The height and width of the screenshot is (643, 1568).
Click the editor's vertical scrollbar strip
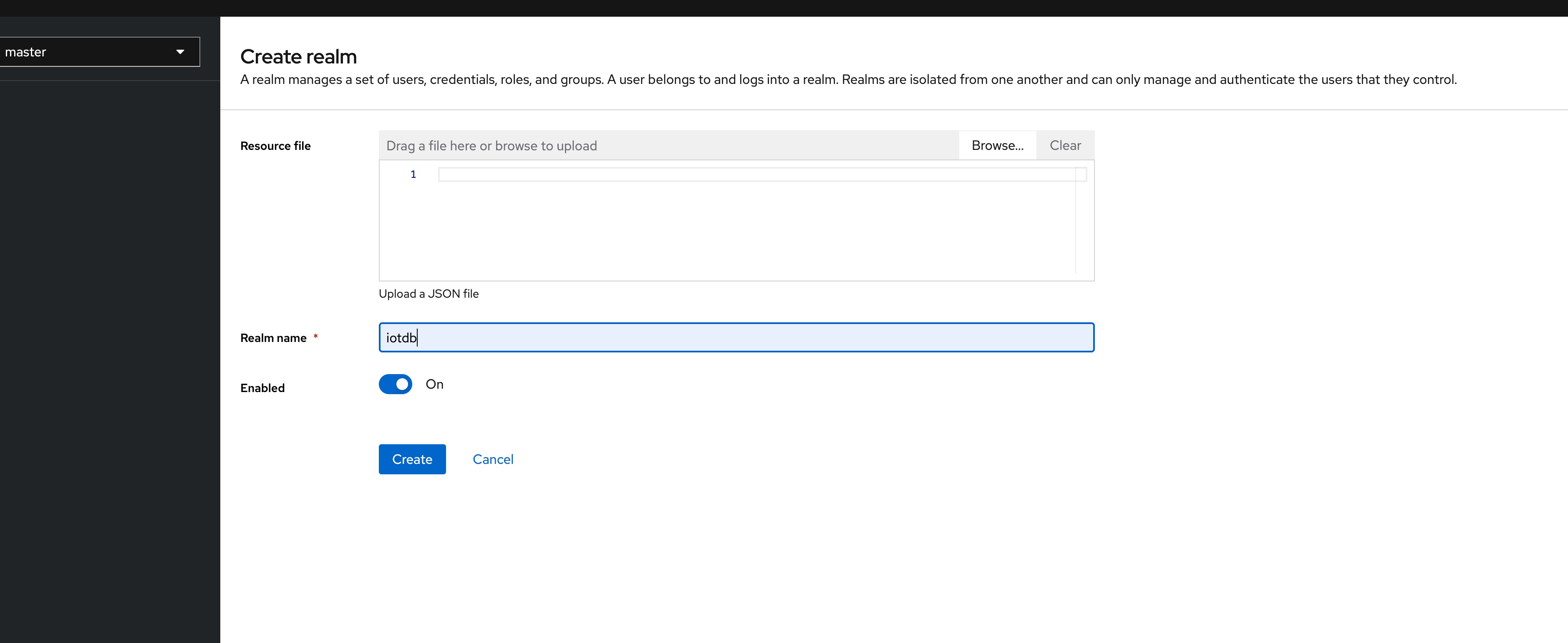(x=1081, y=225)
